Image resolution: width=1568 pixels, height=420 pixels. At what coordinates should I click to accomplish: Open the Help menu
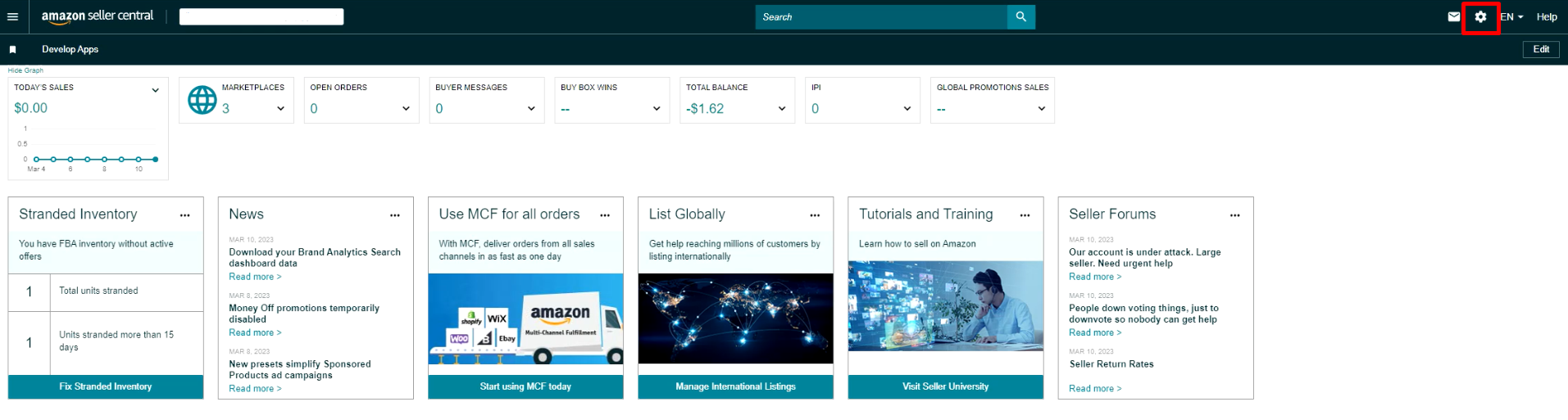1546,16
